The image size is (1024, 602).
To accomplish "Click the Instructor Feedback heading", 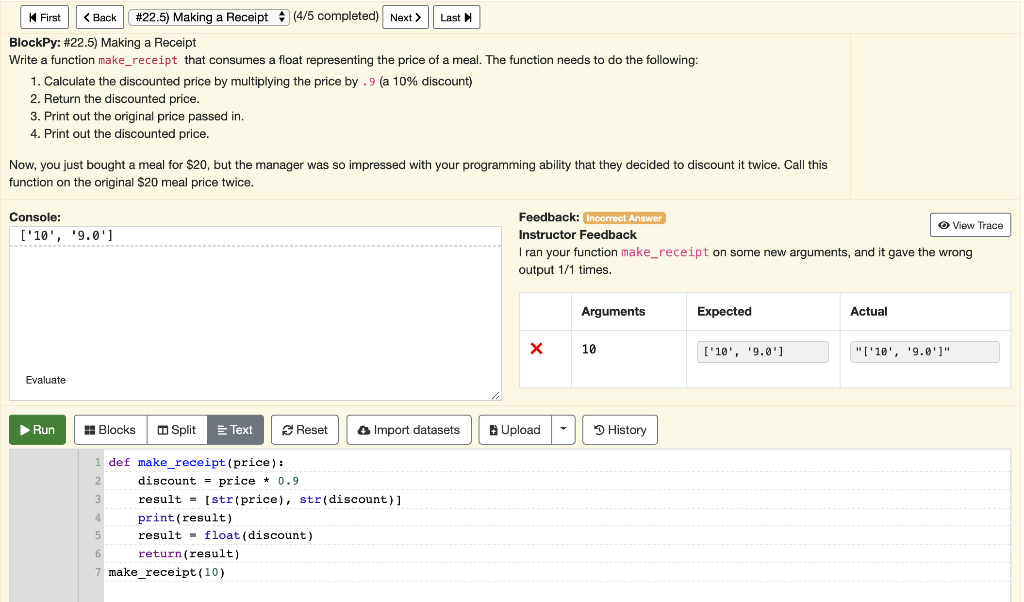I will 577,234.
